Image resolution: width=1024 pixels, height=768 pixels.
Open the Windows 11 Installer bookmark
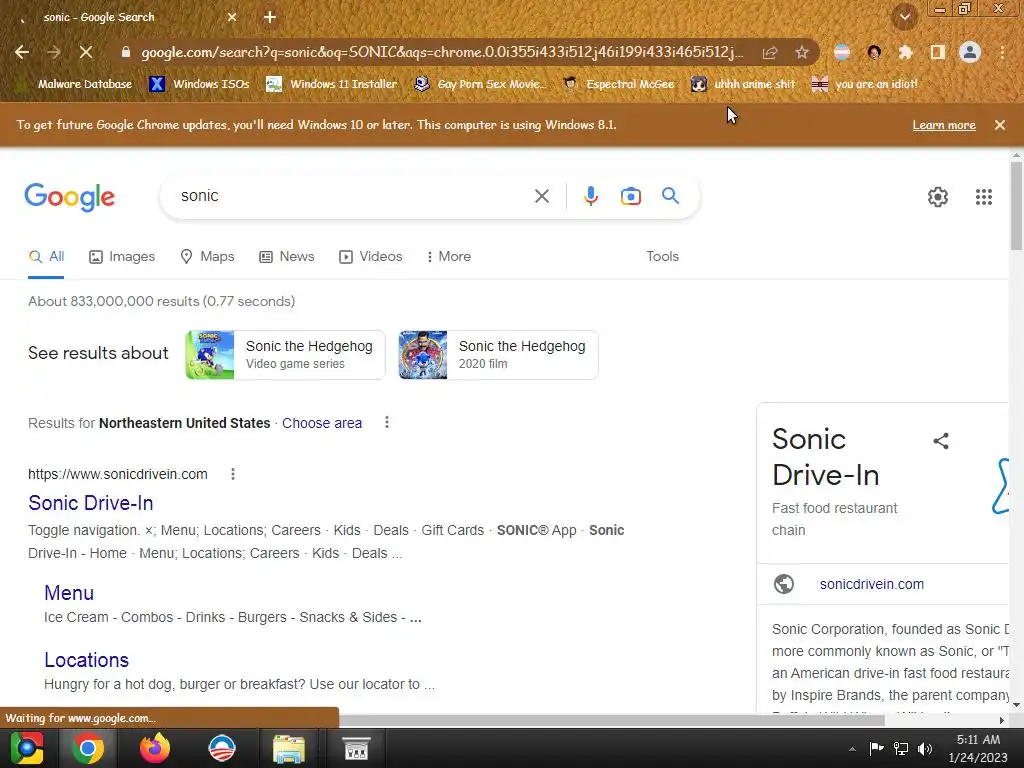click(x=332, y=84)
